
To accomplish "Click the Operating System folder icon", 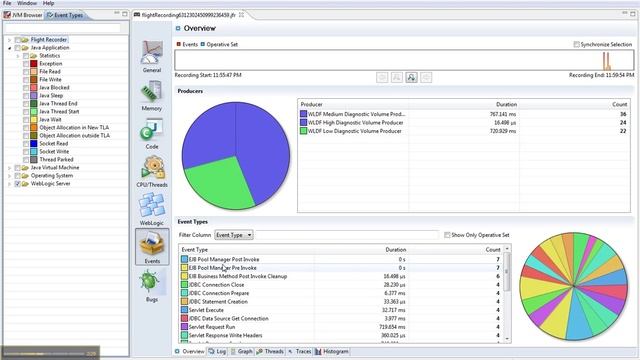I will 25,176.
